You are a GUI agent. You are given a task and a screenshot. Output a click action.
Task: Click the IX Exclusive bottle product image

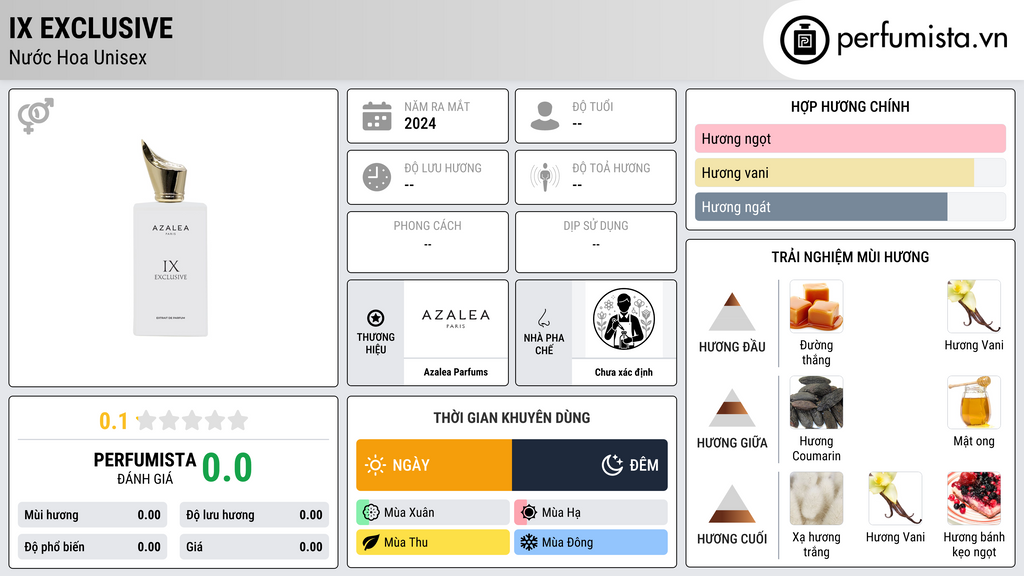pos(170,238)
